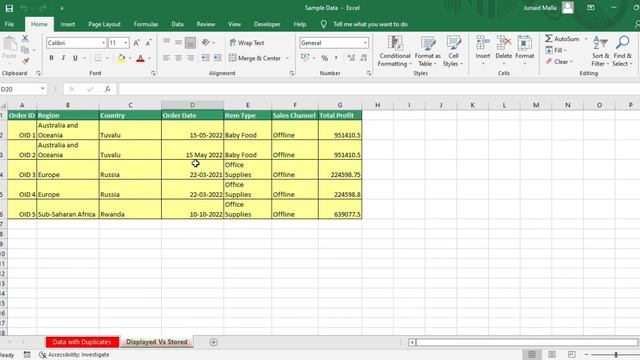Apply Percent Style format
Screen dimensions: 640x360
[x=324, y=58]
